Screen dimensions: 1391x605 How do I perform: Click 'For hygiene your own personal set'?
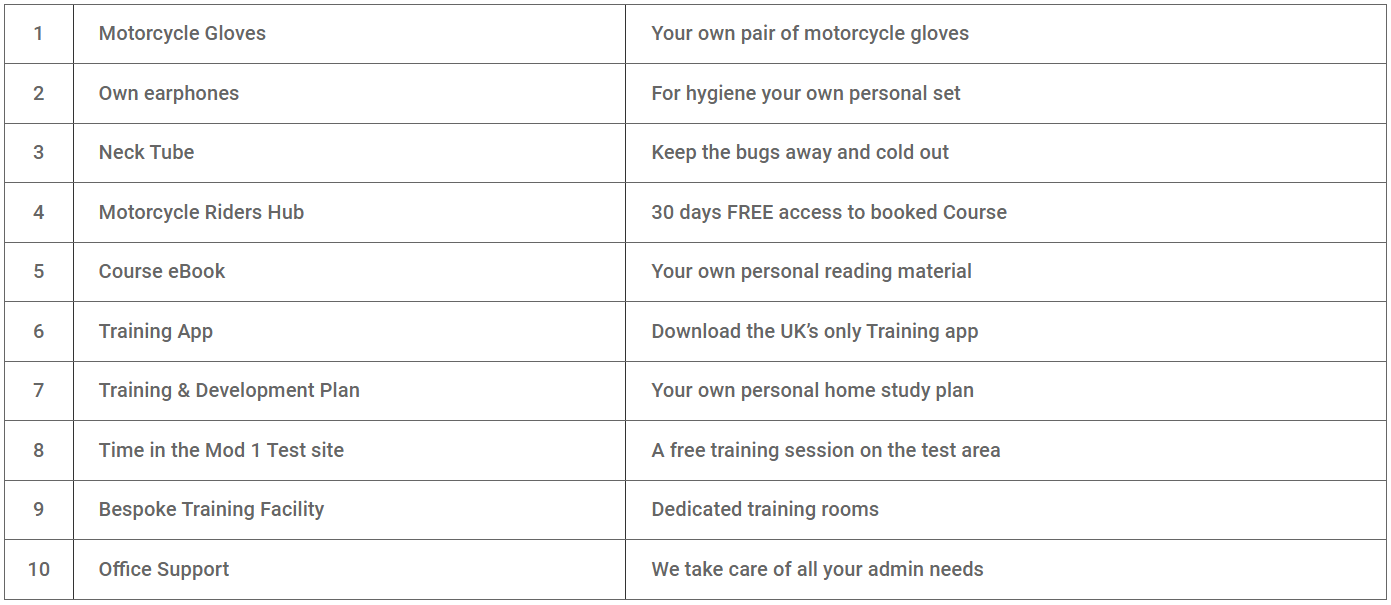click(806, 93)
